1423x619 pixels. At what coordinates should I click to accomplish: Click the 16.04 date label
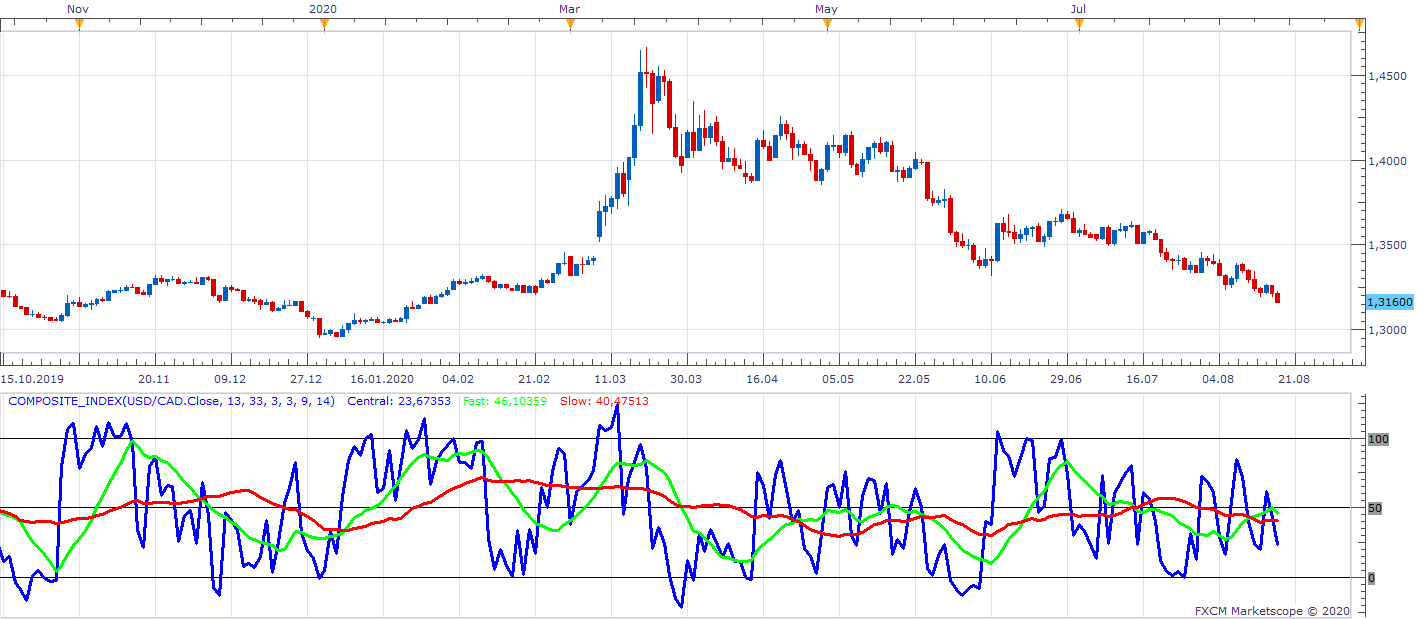[x=762, y=380]
